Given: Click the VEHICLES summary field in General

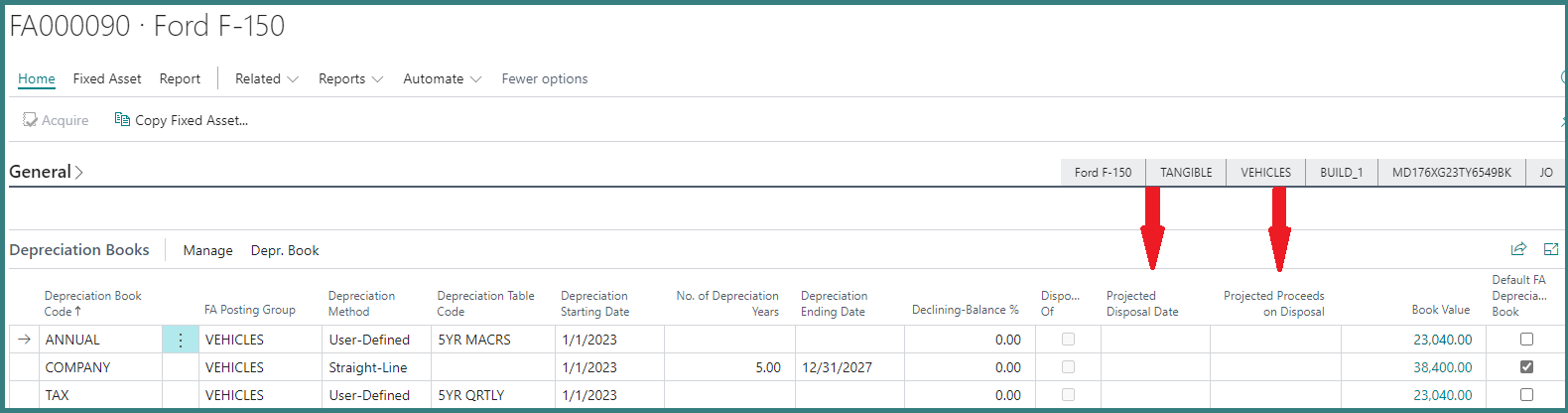Looking at the screenshot, I should [x=1265, y=172].
